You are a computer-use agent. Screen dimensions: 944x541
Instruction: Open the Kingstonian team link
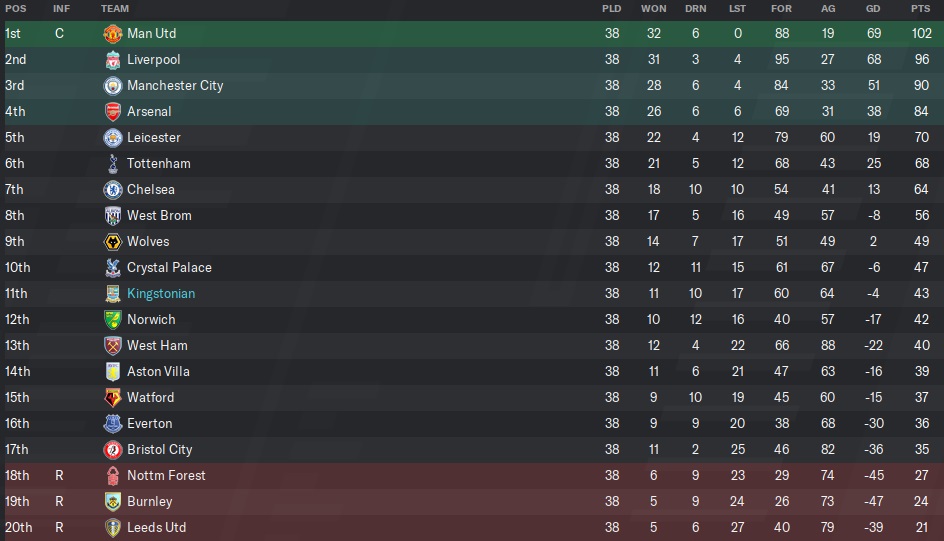click(161, 294)
